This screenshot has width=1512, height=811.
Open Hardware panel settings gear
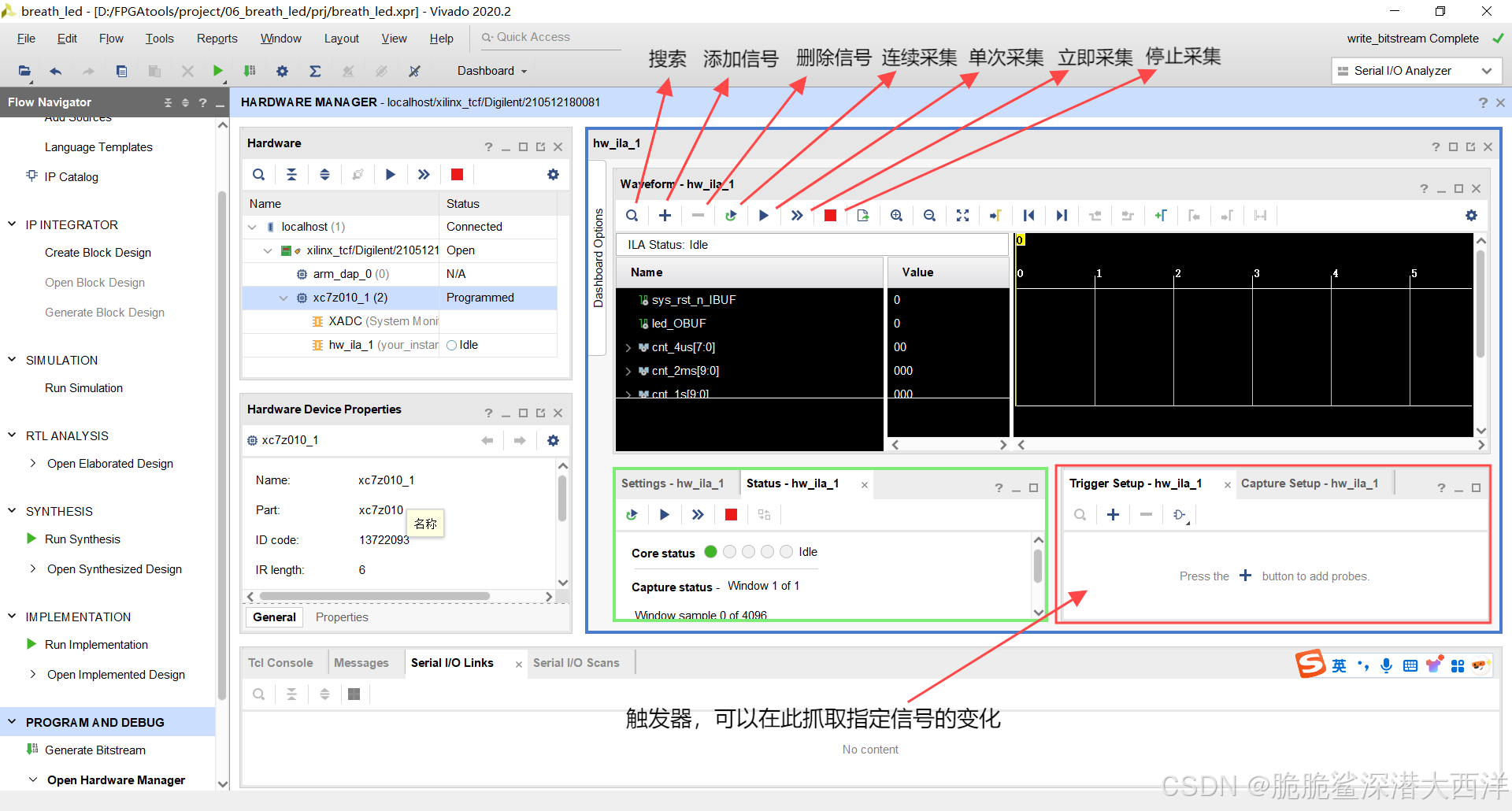tap(553, 175)
